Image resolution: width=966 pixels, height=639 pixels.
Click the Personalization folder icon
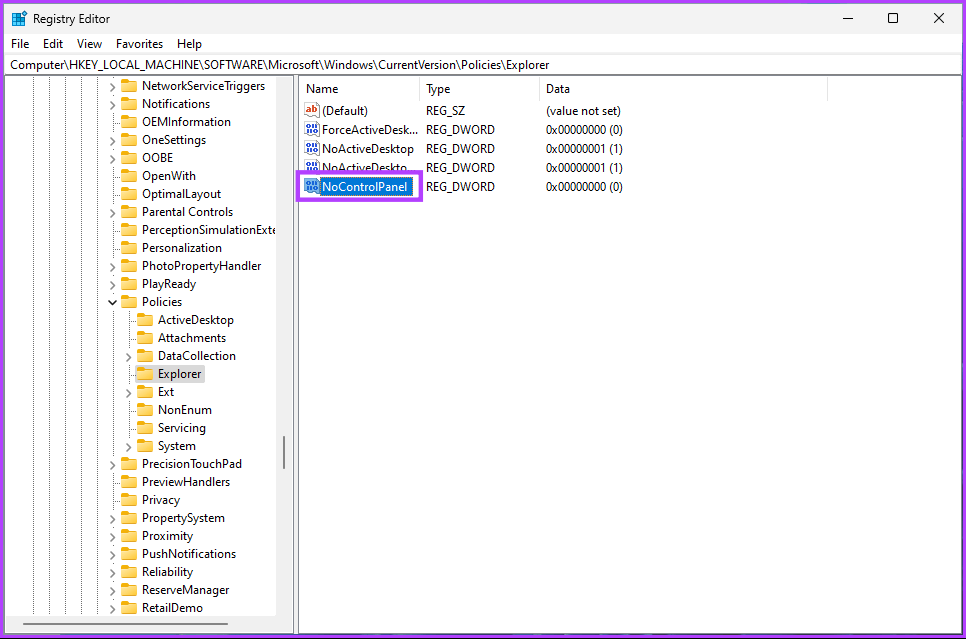coord(129,248)
